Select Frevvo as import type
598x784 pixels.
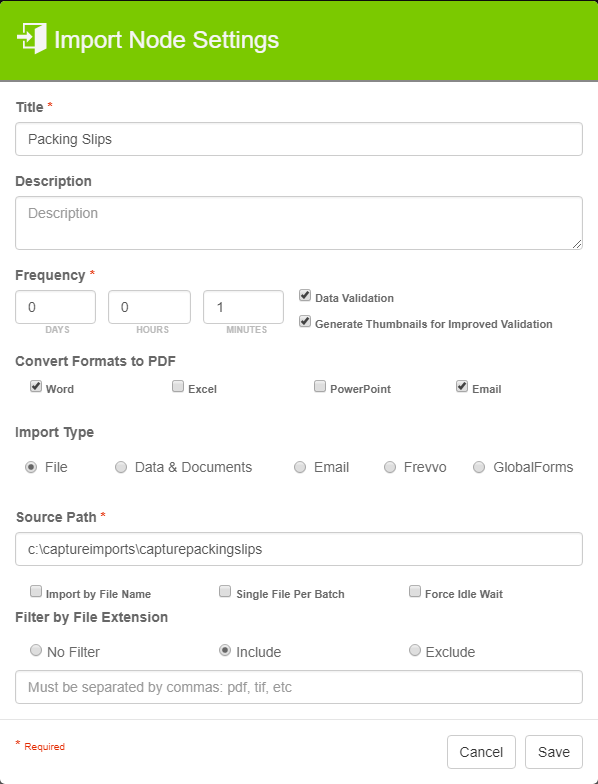390,467
